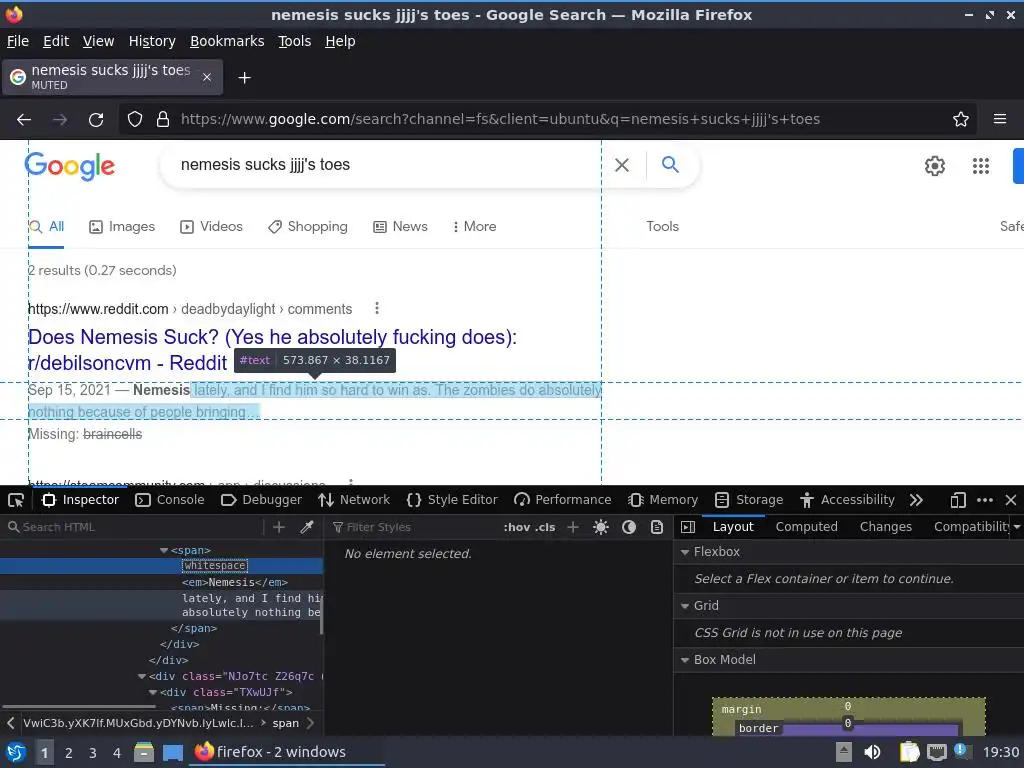
Task: Open the Storage panel
Action: [x=748, y=500]
